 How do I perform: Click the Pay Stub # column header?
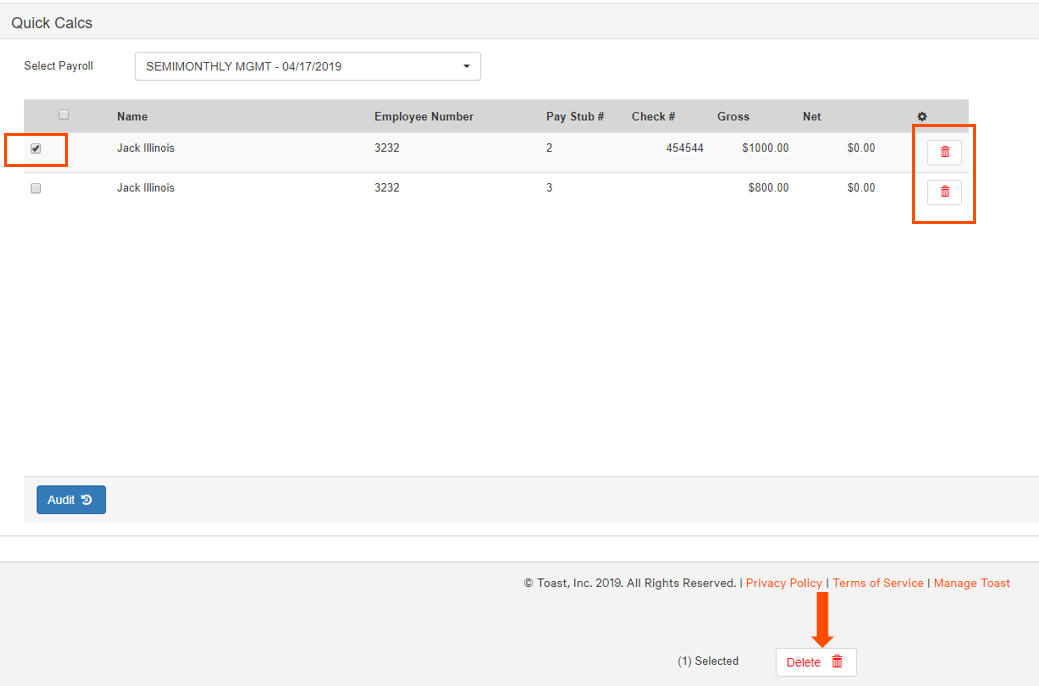click(574, 116)
